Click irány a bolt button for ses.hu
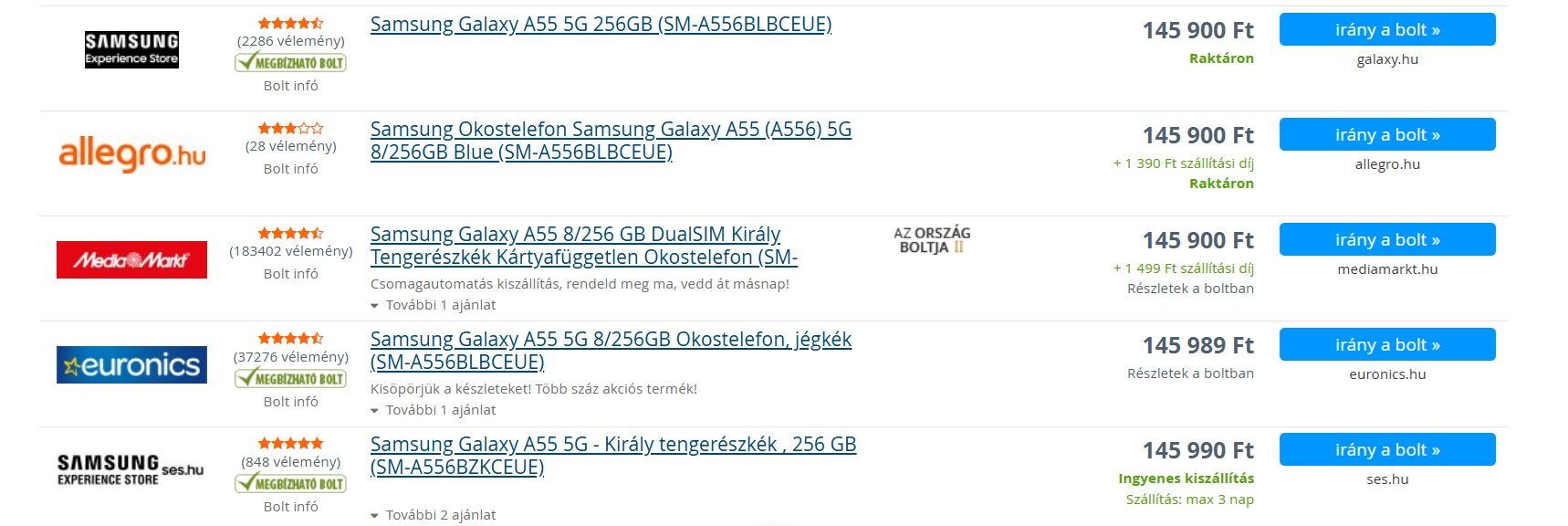Viewport: 1568px width, 526px height. click(x=1387, y=449)
